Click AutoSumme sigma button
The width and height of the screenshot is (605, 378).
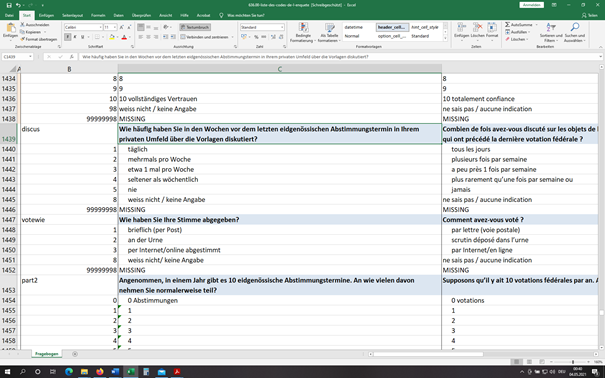pos(519,25)
